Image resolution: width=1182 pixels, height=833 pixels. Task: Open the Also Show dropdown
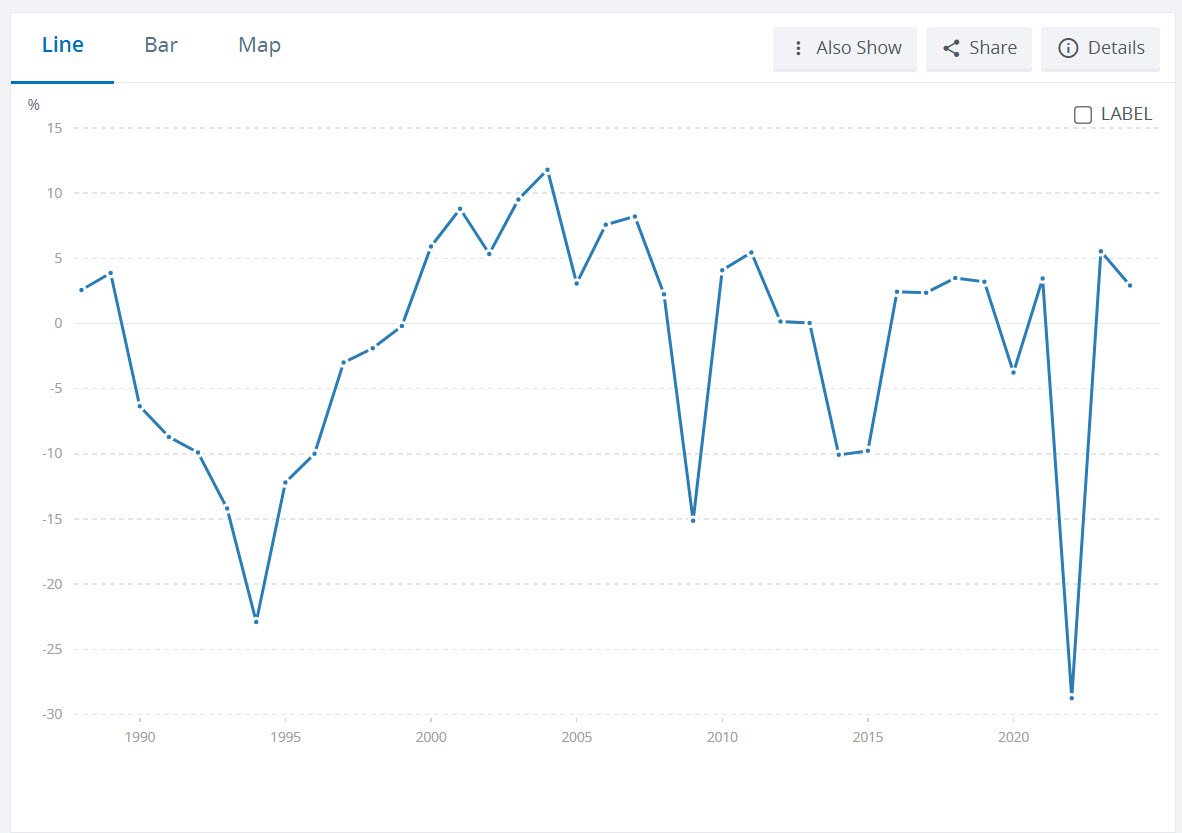845,48
